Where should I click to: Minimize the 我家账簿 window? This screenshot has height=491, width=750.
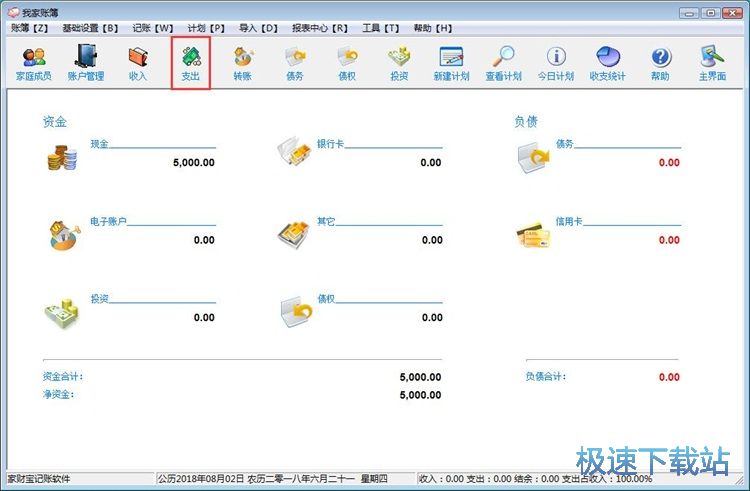click(689, 13)
